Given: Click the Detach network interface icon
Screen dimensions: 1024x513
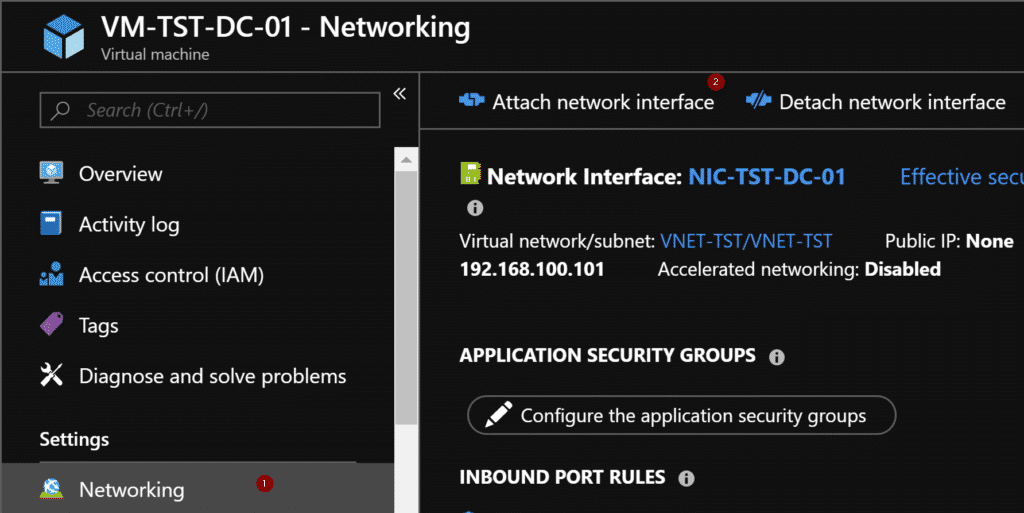Looking at the screenshot, I should pyautogui.click(x=758, y=100).
